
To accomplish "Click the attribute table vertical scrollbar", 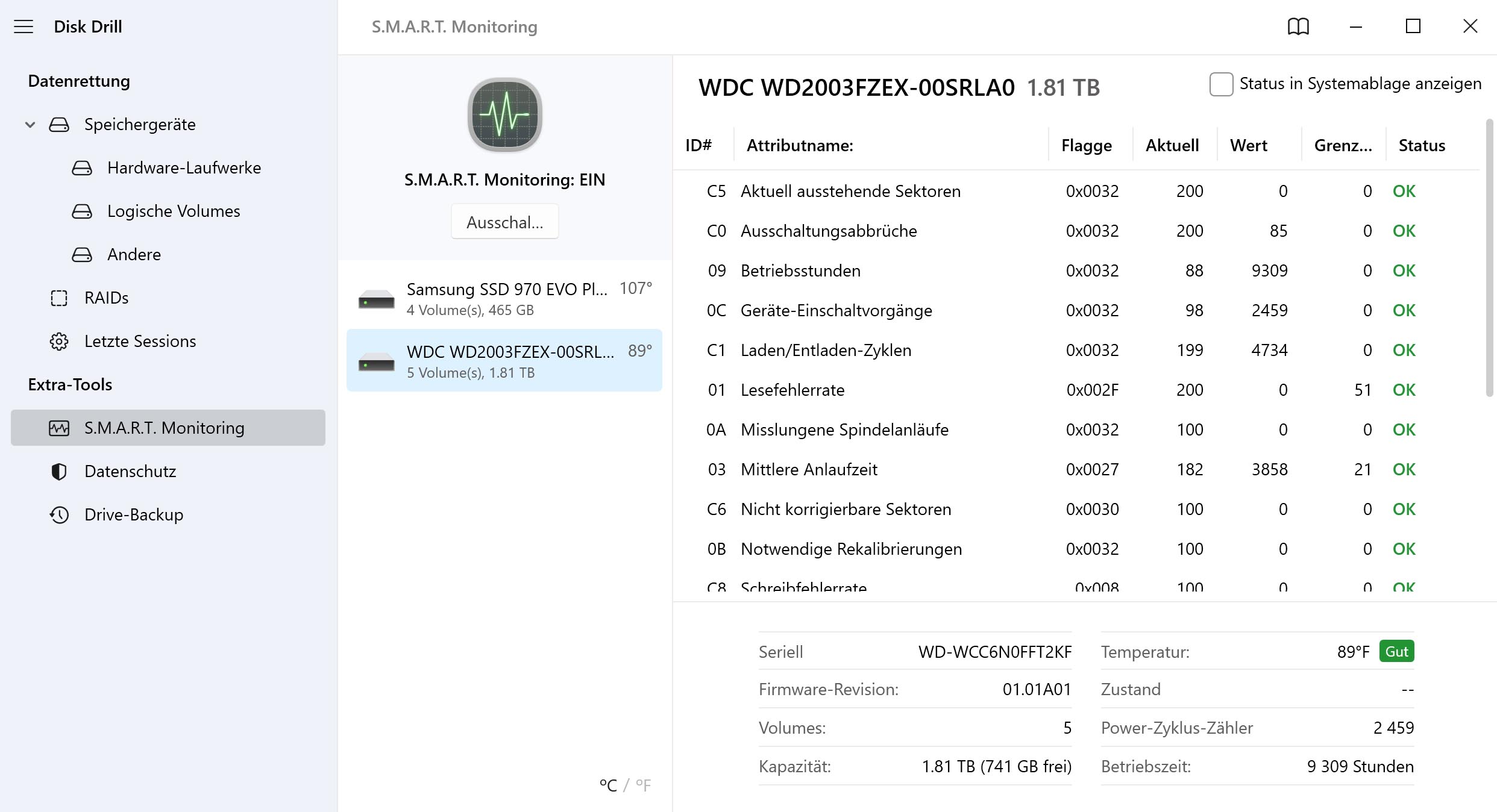I will click(1489, 258).
